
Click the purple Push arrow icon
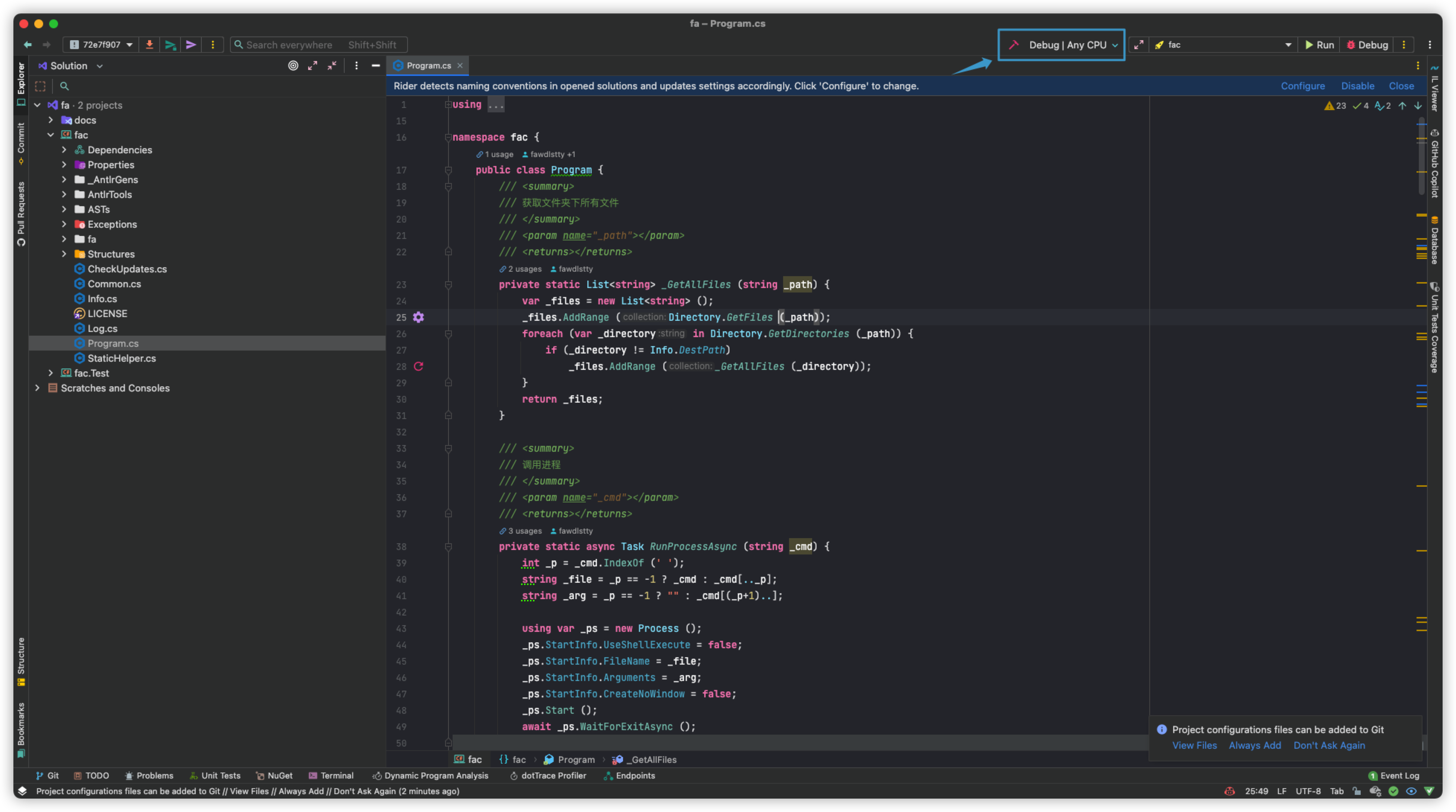(x=191, y=45)
